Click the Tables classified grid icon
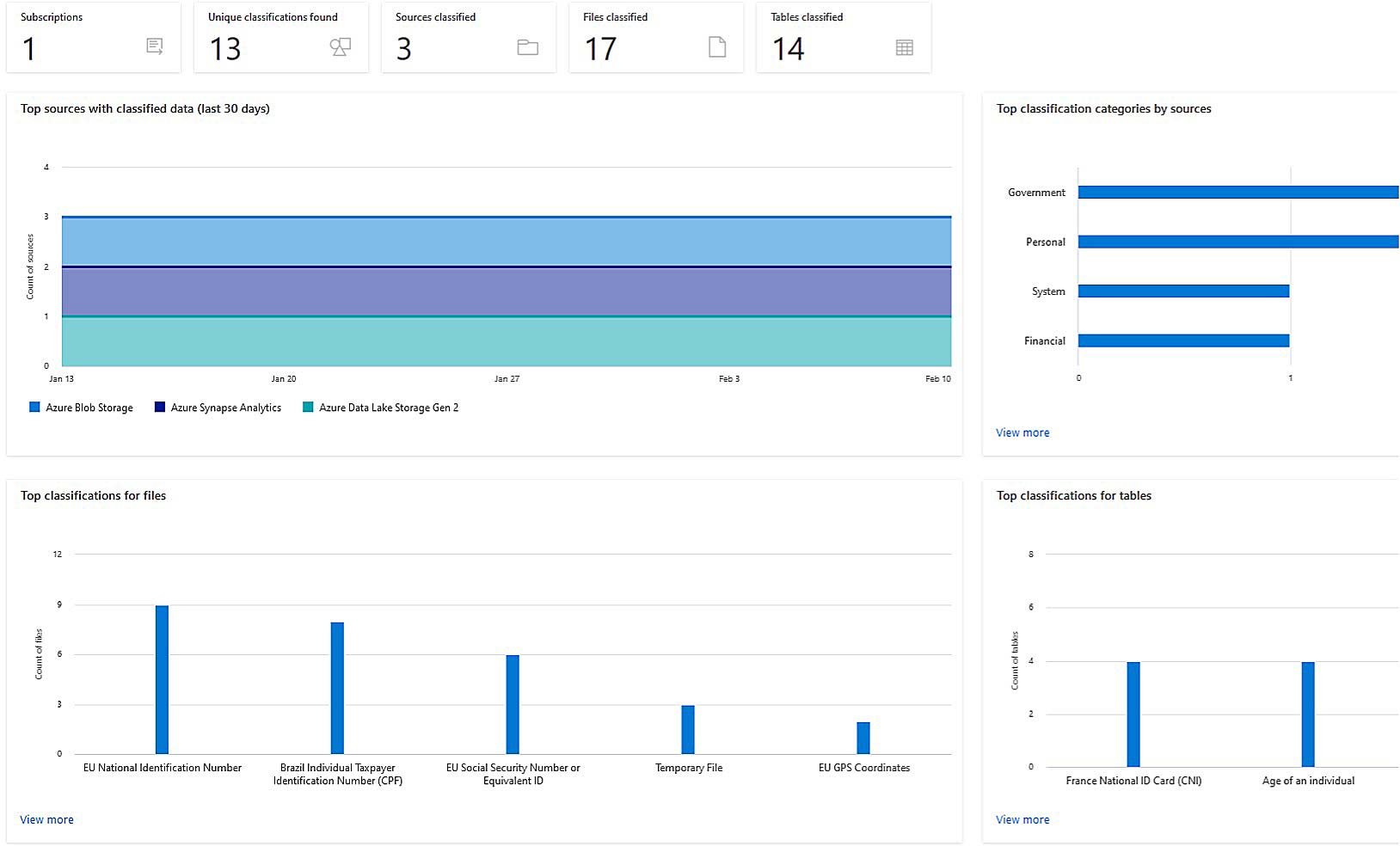1400x846 pixels. pos(904,47)
